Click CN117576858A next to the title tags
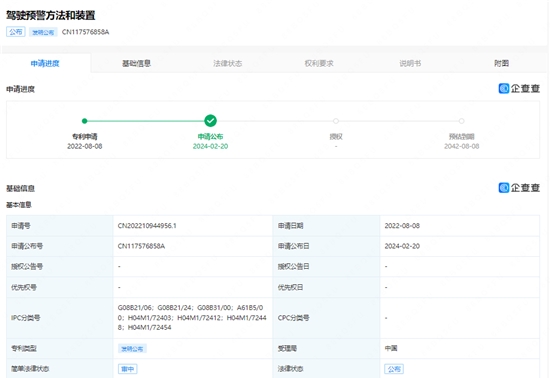This screenshot has width=550, height=378. pyautogui.click(x=86, y=32)
